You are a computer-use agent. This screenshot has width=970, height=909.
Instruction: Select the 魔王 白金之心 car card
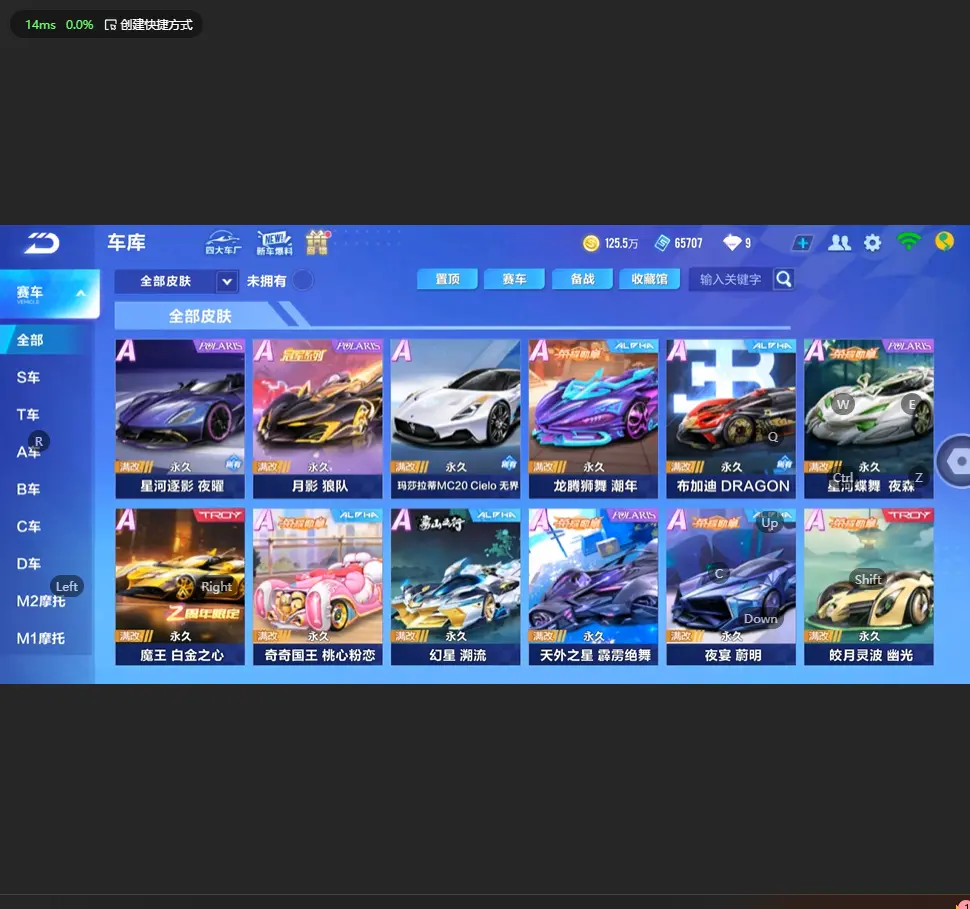[x=180, y=587]
